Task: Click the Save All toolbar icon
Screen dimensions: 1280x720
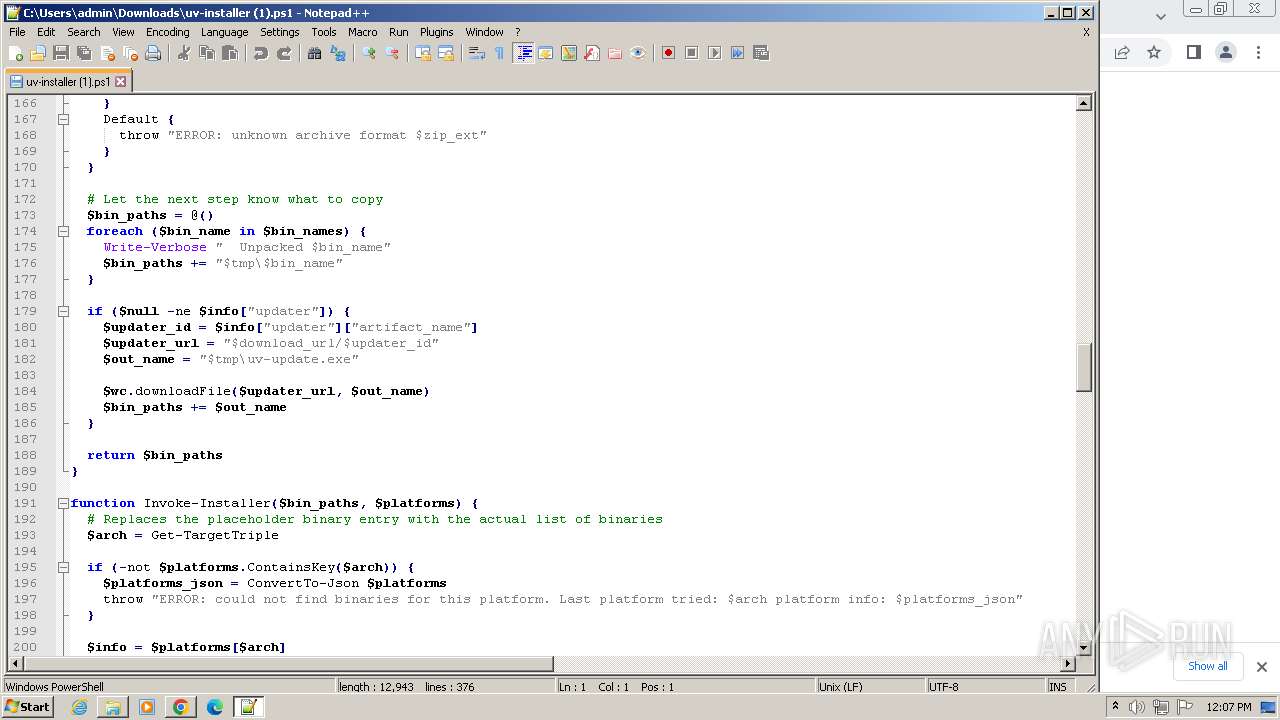Action: point(84,53)
